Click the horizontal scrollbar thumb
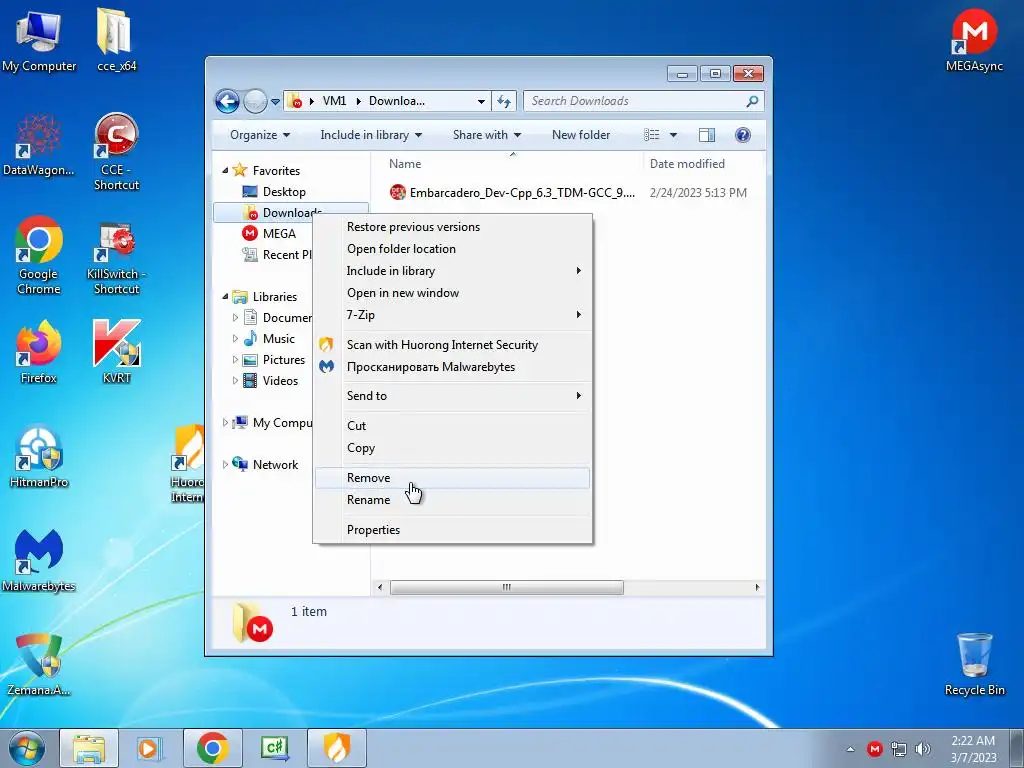The height and width of the screenshot is (768, 1024). pos(507,587)
